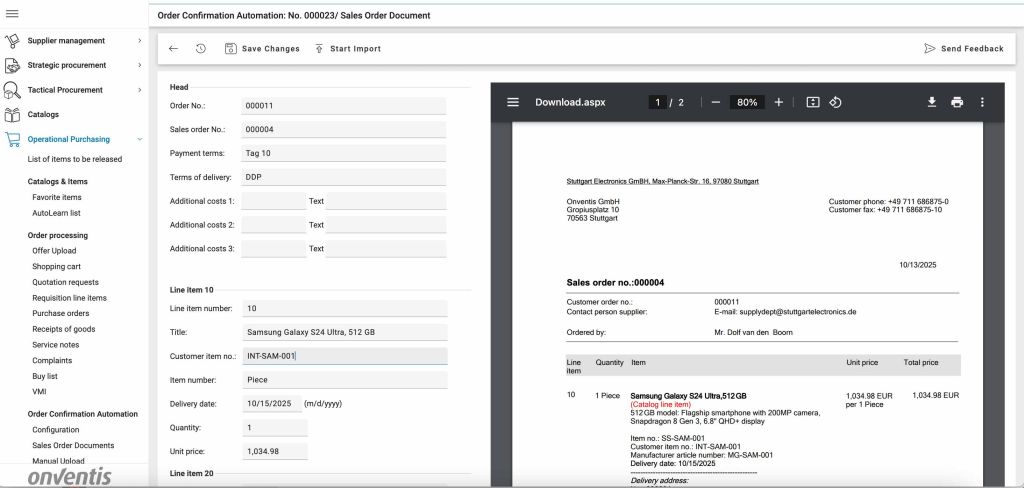Open the history clock icon
The image size is (1024, 488).
[201, 48]
